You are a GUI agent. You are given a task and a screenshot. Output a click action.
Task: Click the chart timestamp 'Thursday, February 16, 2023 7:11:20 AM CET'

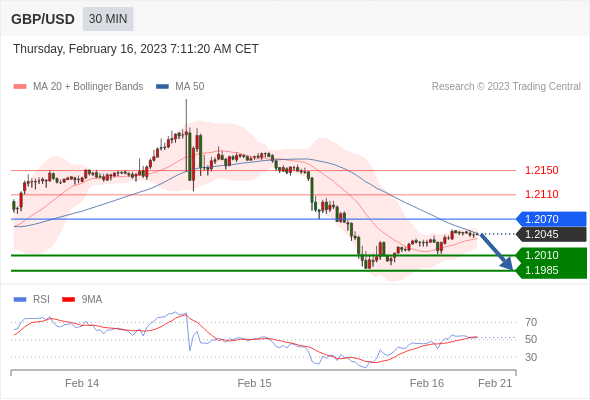point(136,49)
